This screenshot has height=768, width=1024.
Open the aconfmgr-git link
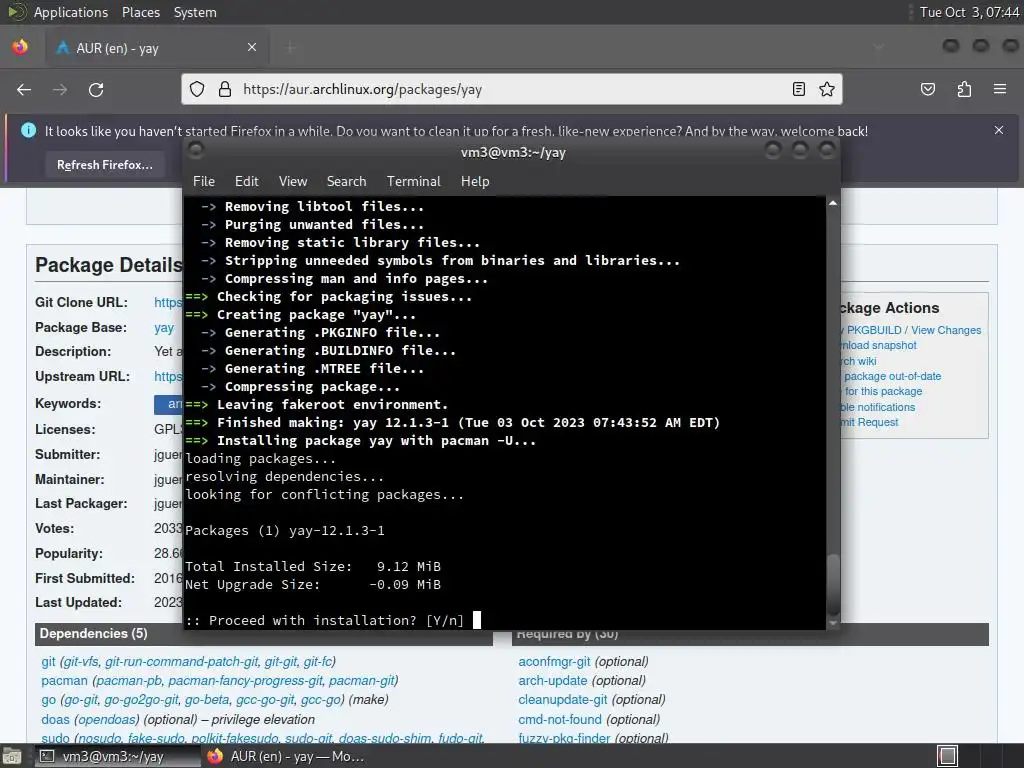(x=554, y=662)
